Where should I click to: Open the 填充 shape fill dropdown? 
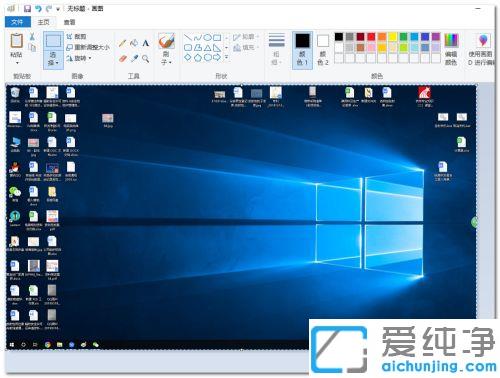pos(246,48)
